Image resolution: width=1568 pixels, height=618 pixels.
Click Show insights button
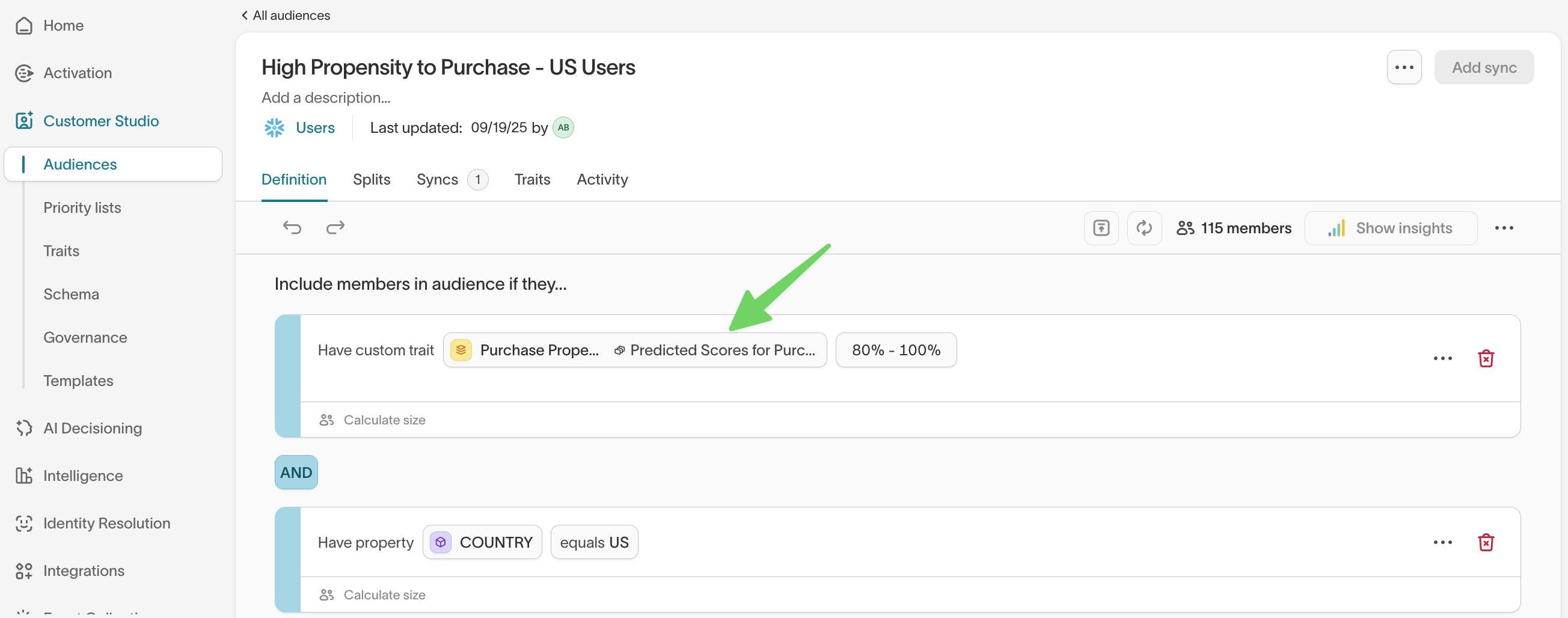coord(1390,228)
